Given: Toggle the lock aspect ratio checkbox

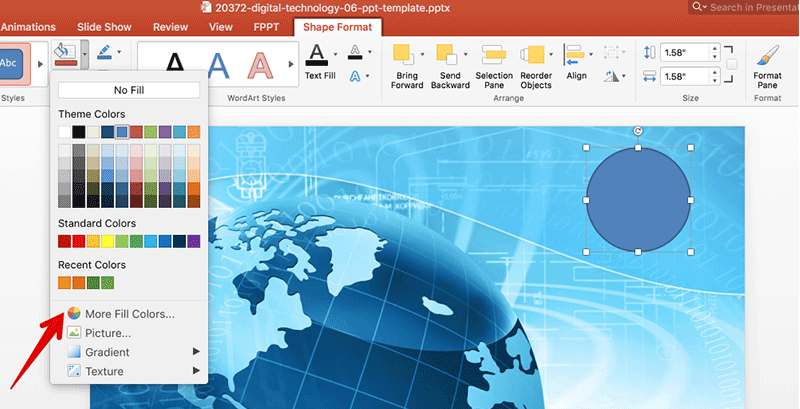Looking at the screenshot, I should click(732, 64).
